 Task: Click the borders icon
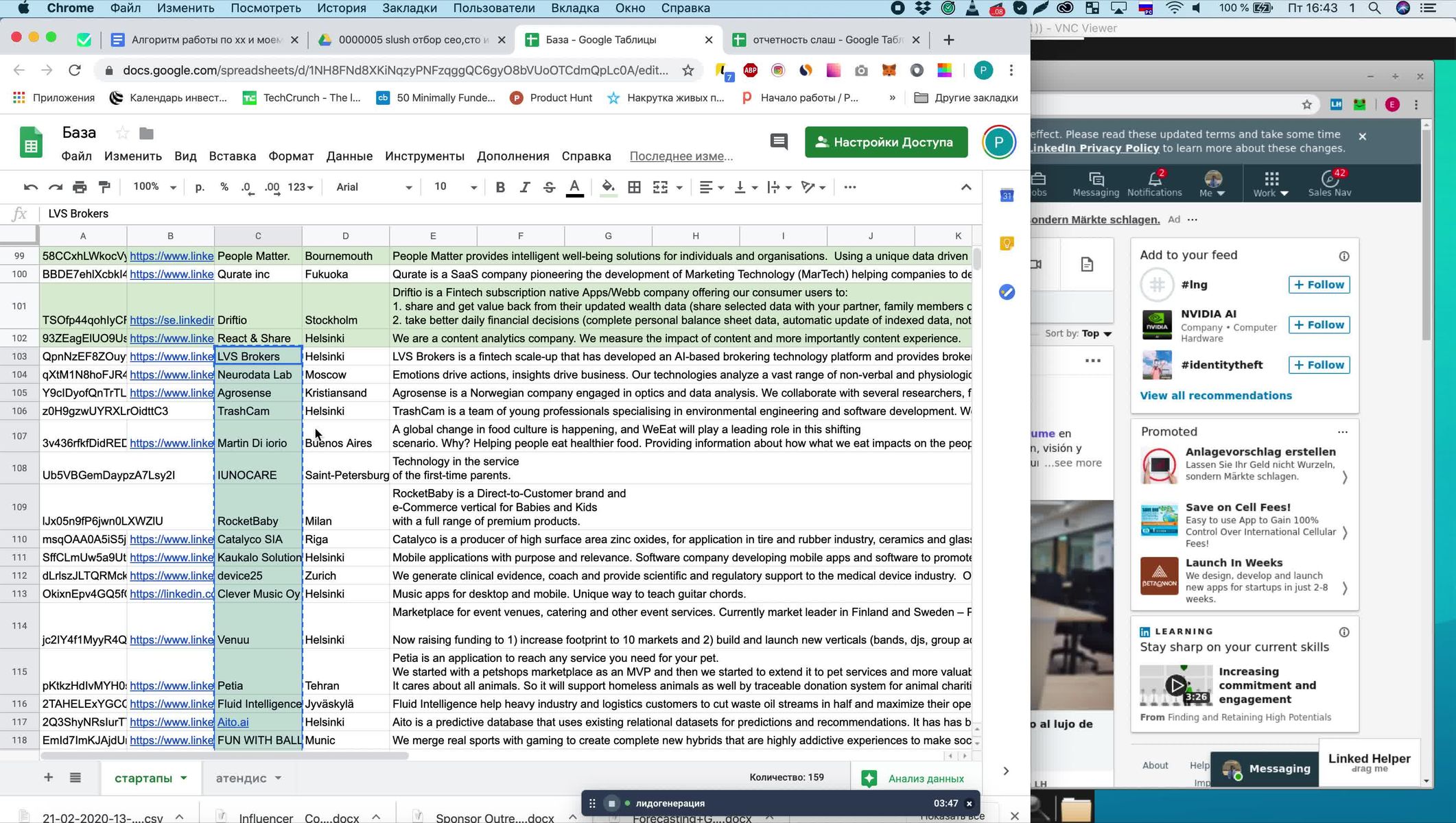(x=635, y=187)
